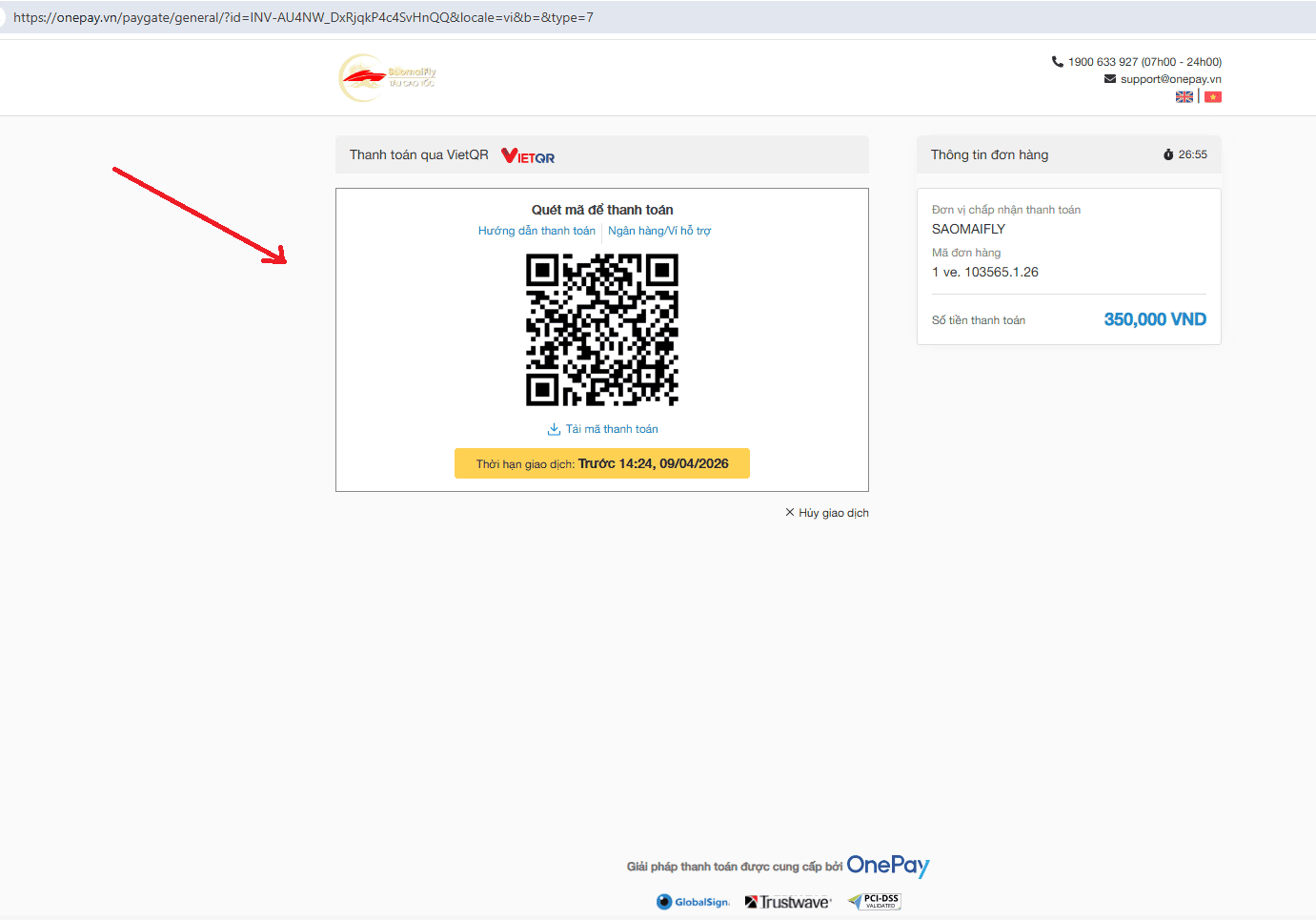Select the Vietnam flag language icon
1316x920 pixels.
(x=1213, y=97)
